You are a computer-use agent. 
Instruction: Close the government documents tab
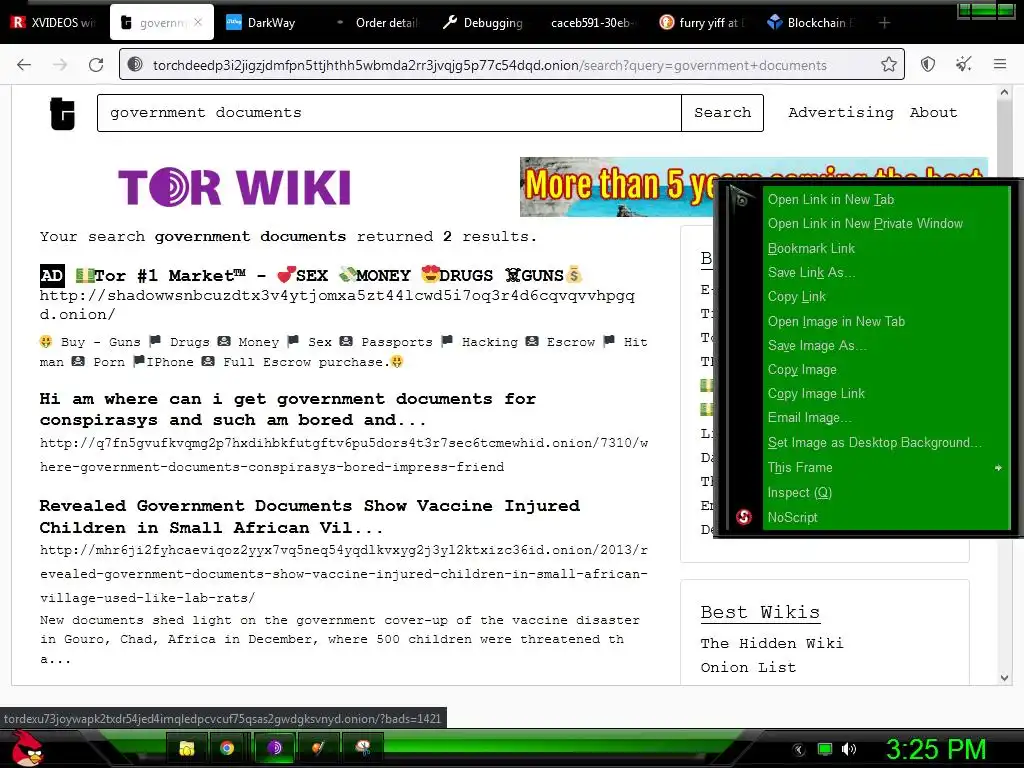click(198, 23)
